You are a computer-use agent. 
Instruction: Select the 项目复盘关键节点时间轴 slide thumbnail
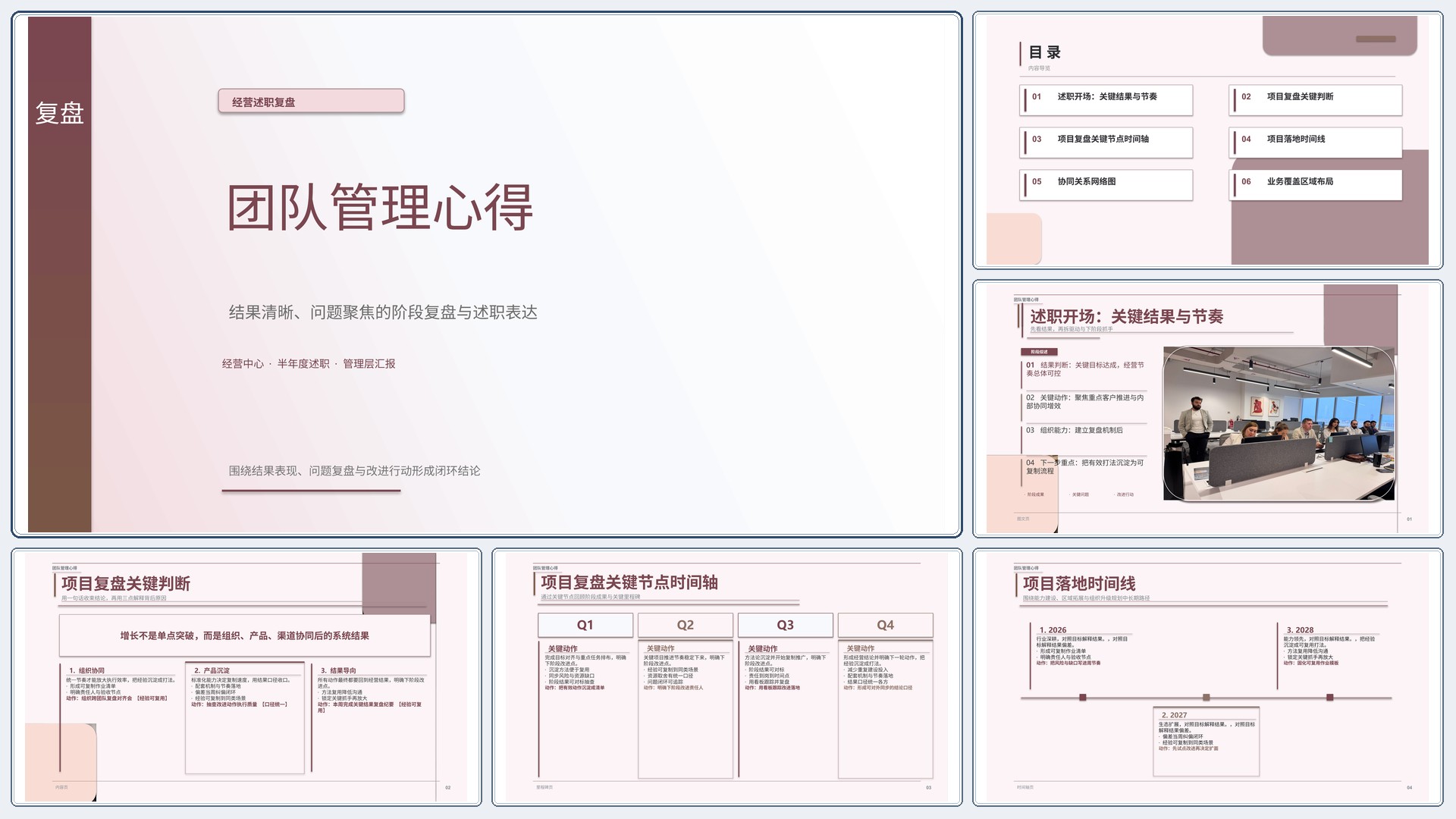(727, 677)
